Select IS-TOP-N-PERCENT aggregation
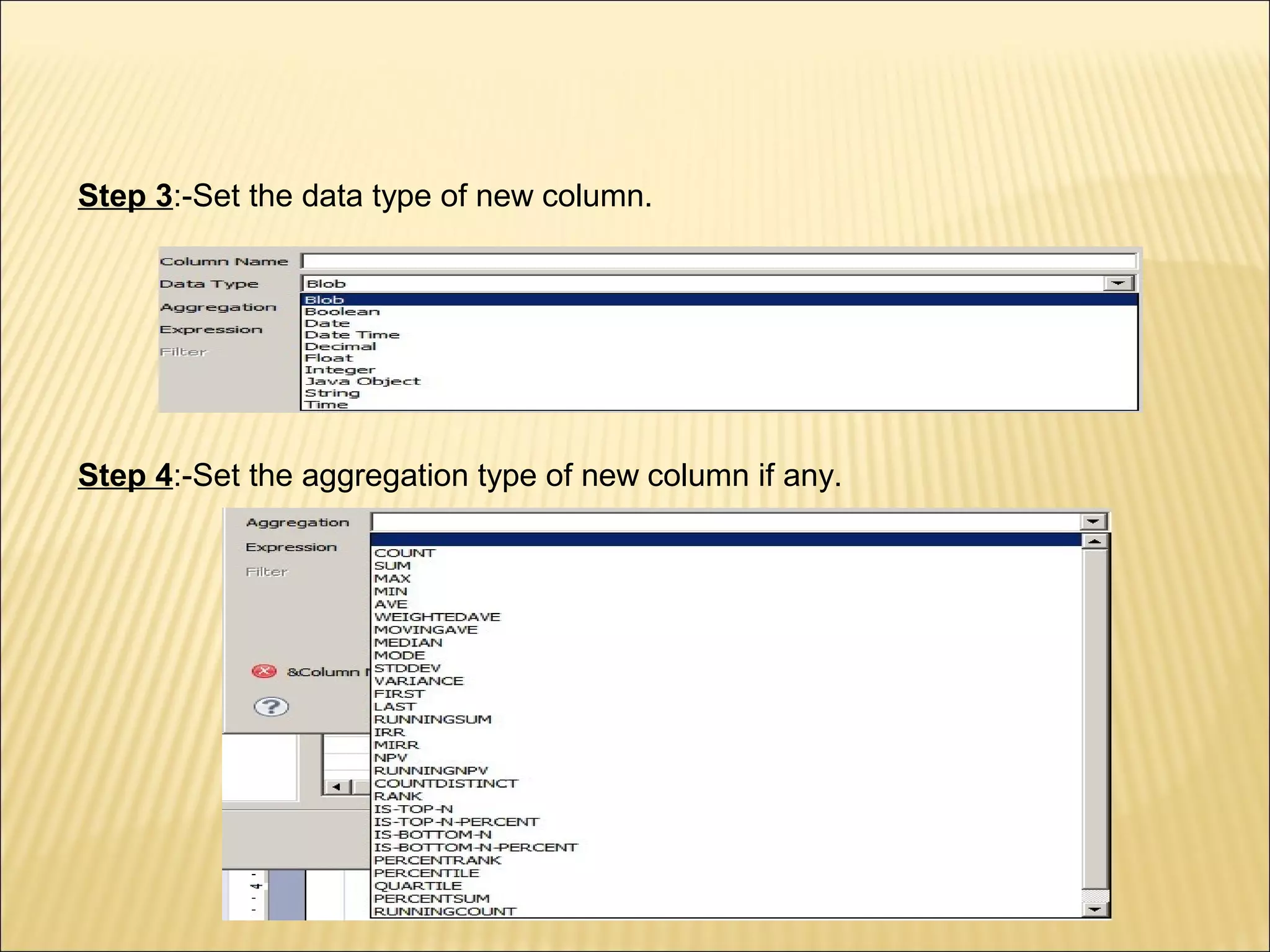The height and width of the screenshot is (952, 1270). pyautogui.click(x=726, y=822)
